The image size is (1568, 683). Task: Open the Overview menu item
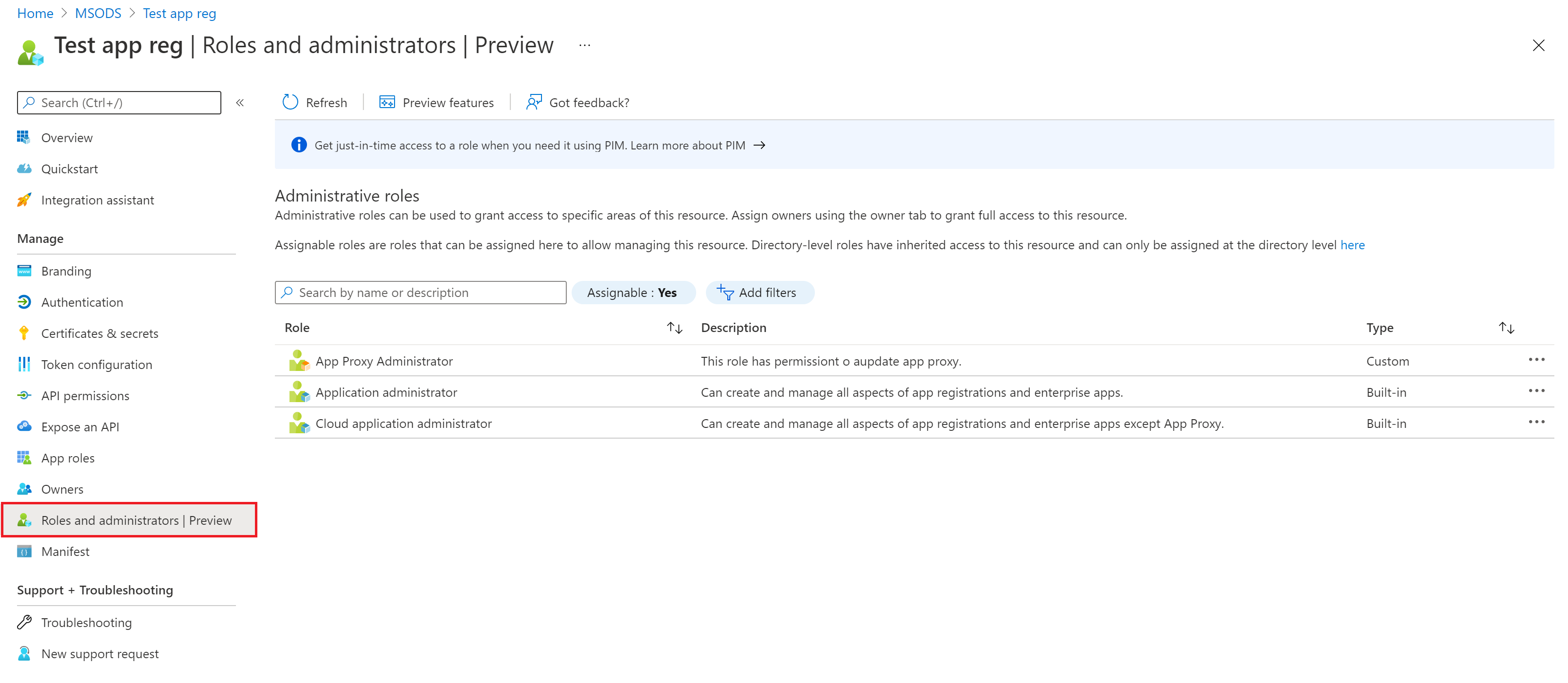coord(66,137)
